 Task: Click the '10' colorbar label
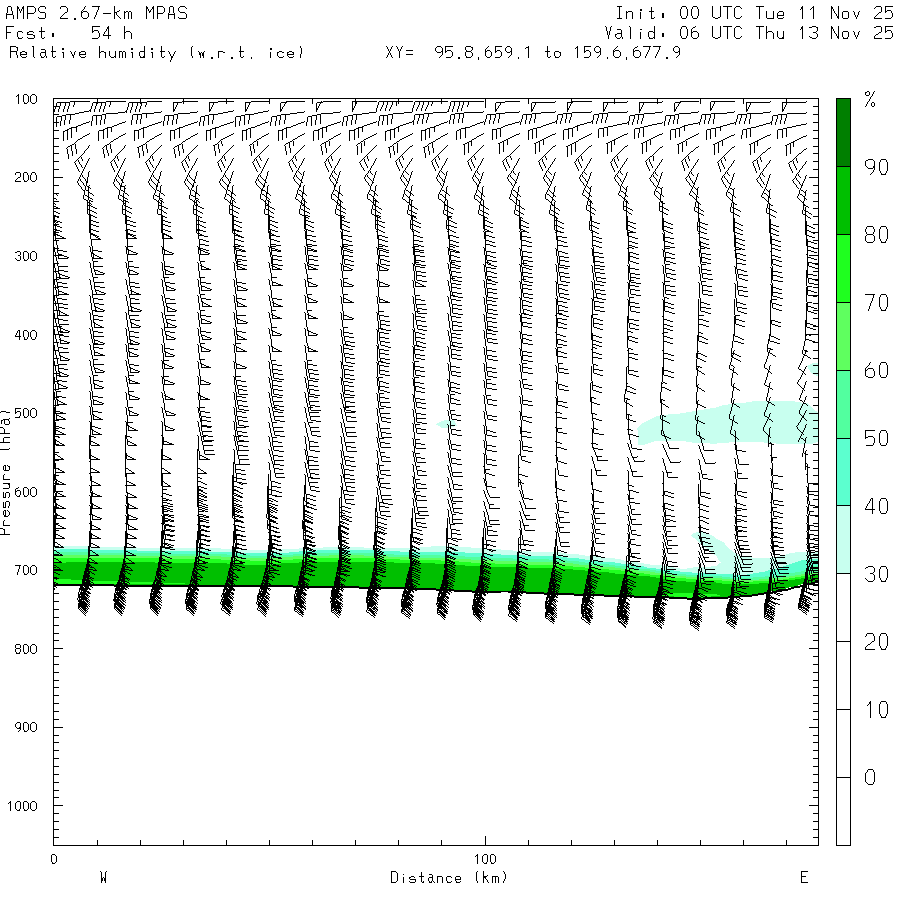coord(876,710)
